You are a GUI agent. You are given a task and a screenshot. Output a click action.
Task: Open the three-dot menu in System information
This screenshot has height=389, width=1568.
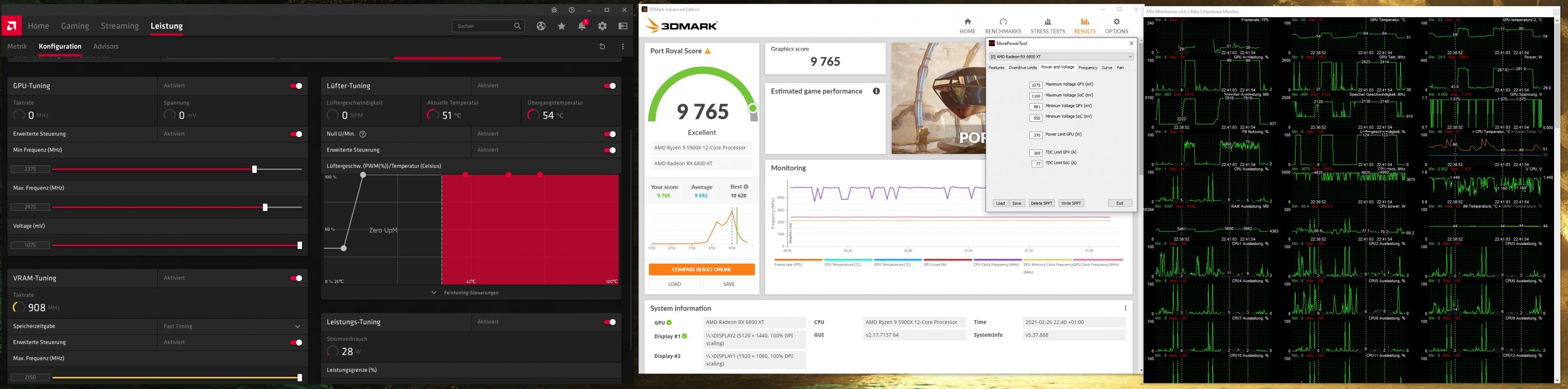coord(1125,308)
